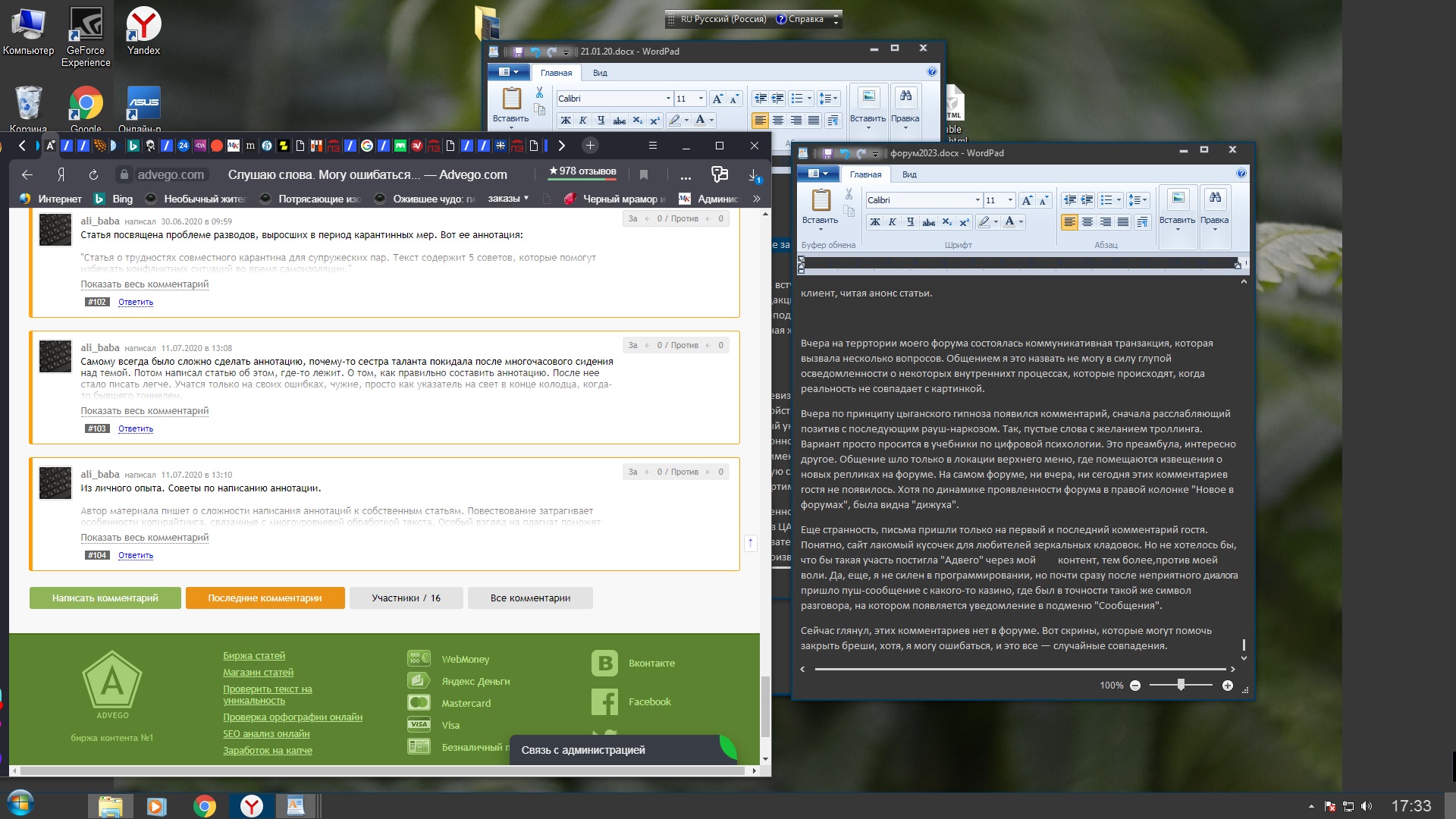The height and width of the screenshot is (819, 1456).
Task: Toggle bold in форум2023 WordPad
Action: pos(875,222)
